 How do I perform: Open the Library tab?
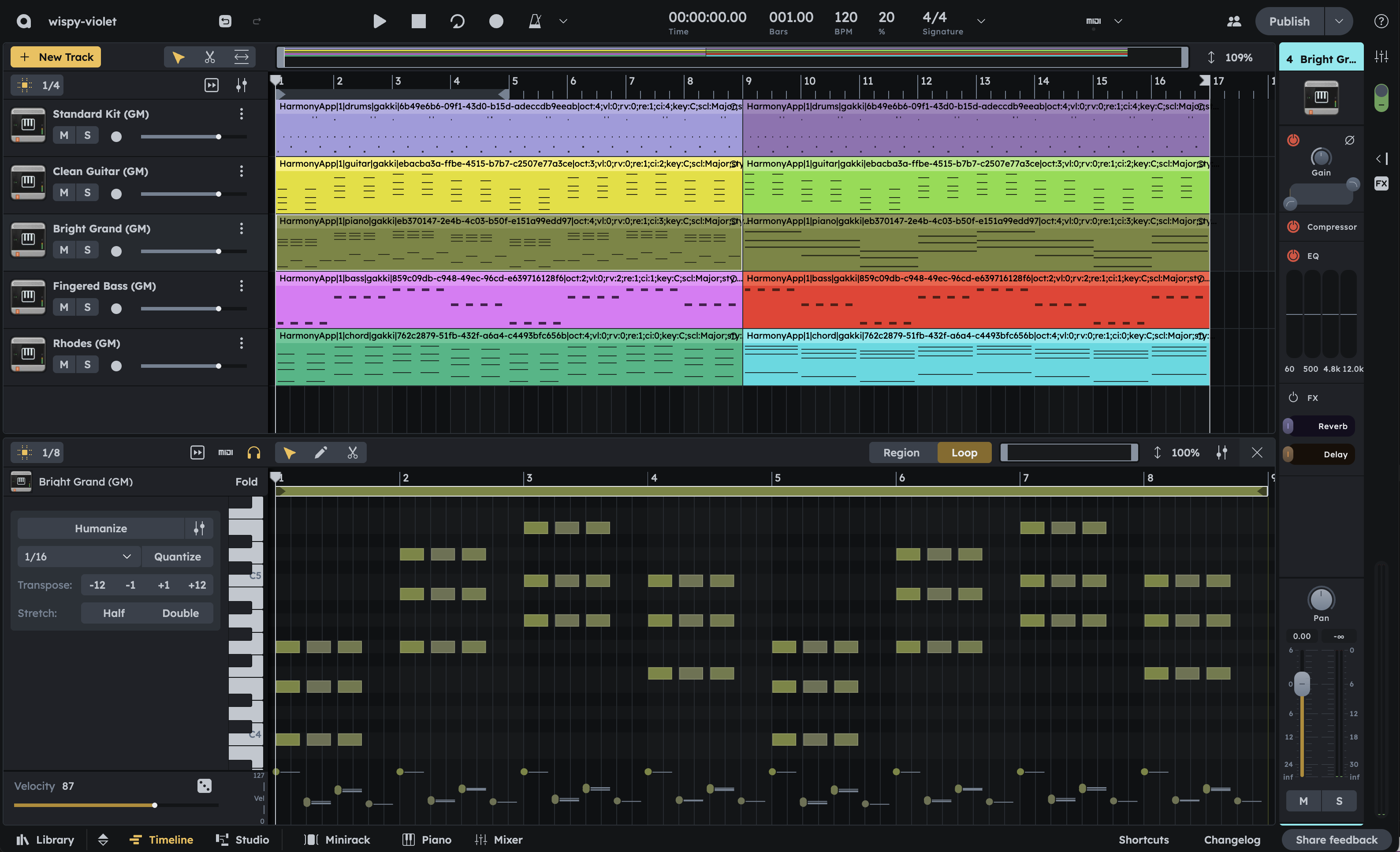coord(45,840)
